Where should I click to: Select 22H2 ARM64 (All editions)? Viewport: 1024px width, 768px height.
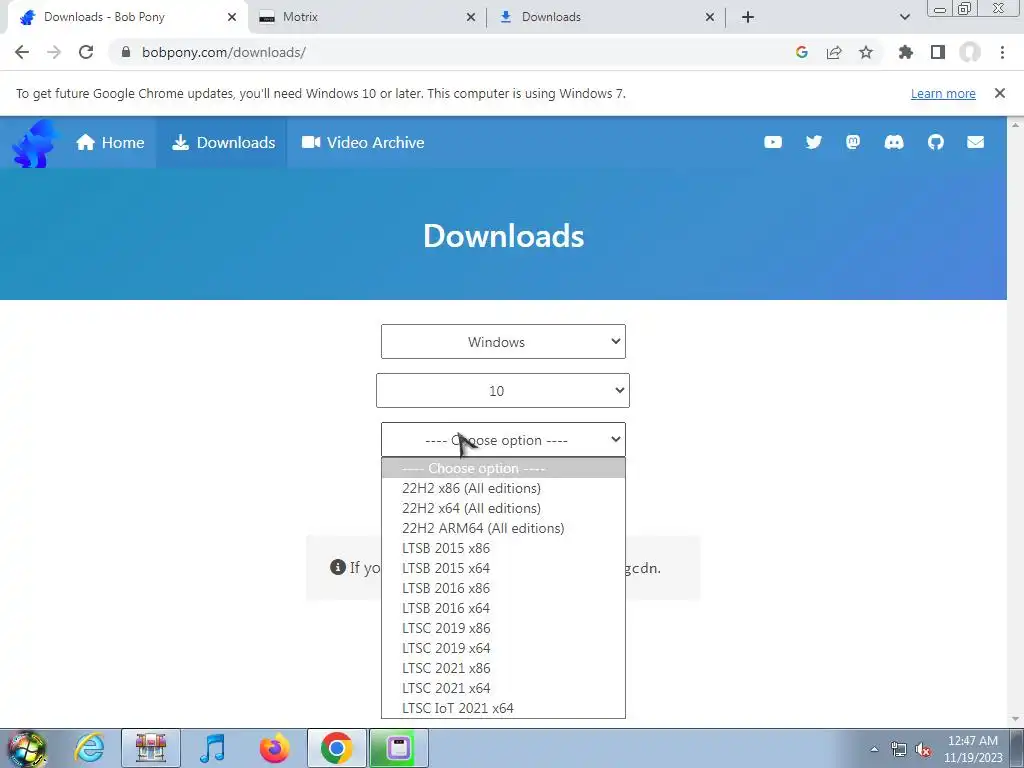[x=503, y=528]
